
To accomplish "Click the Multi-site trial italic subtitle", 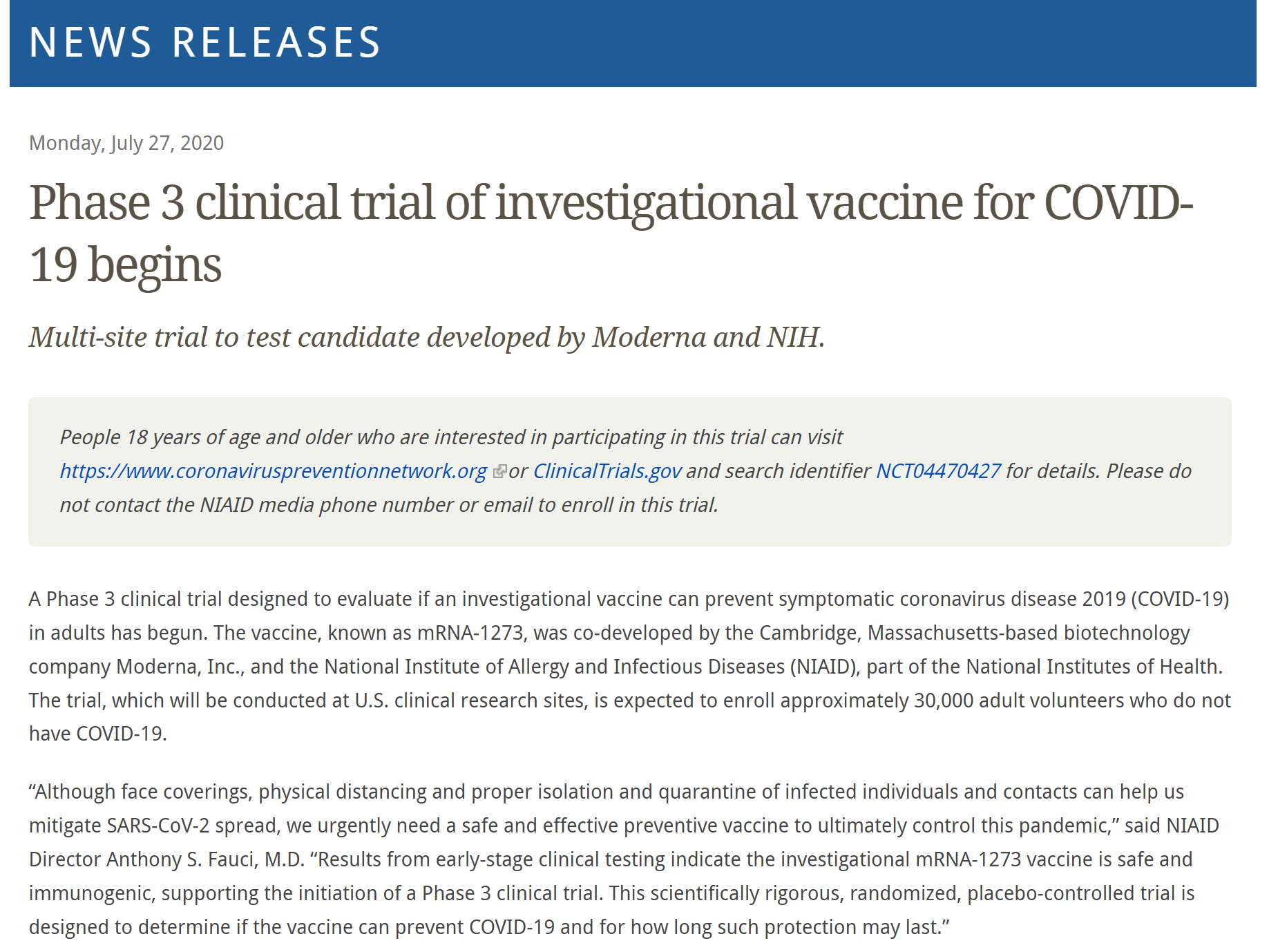I will pyautogui.click(x=427, y=337).
